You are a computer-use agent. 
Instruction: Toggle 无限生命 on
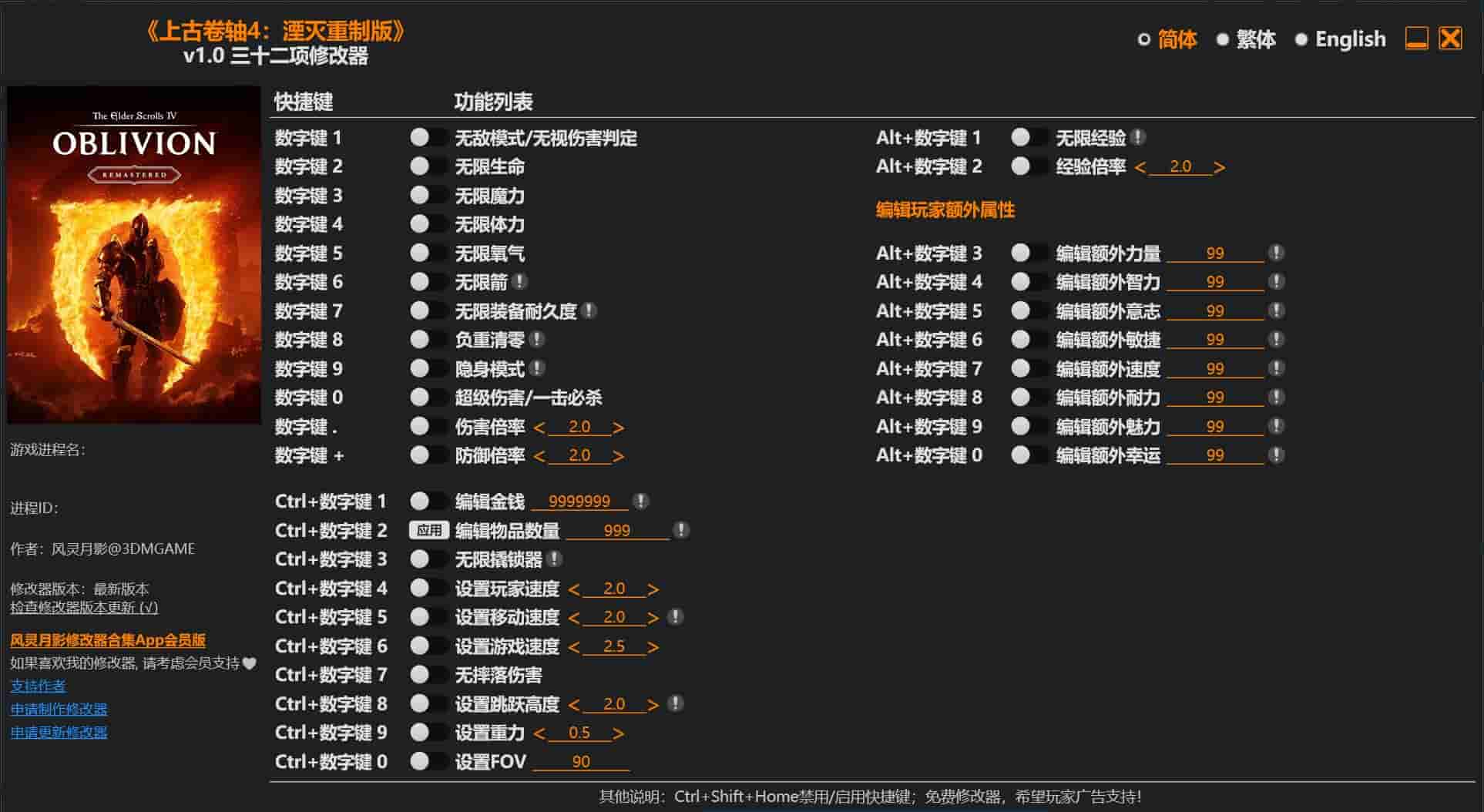pyautogui.click(x=427, y=166)
